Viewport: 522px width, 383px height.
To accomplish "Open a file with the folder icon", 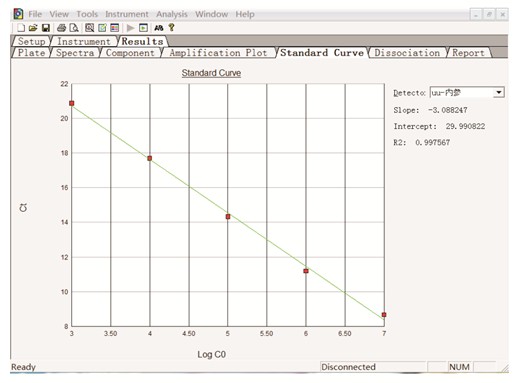I will [33, 28].
